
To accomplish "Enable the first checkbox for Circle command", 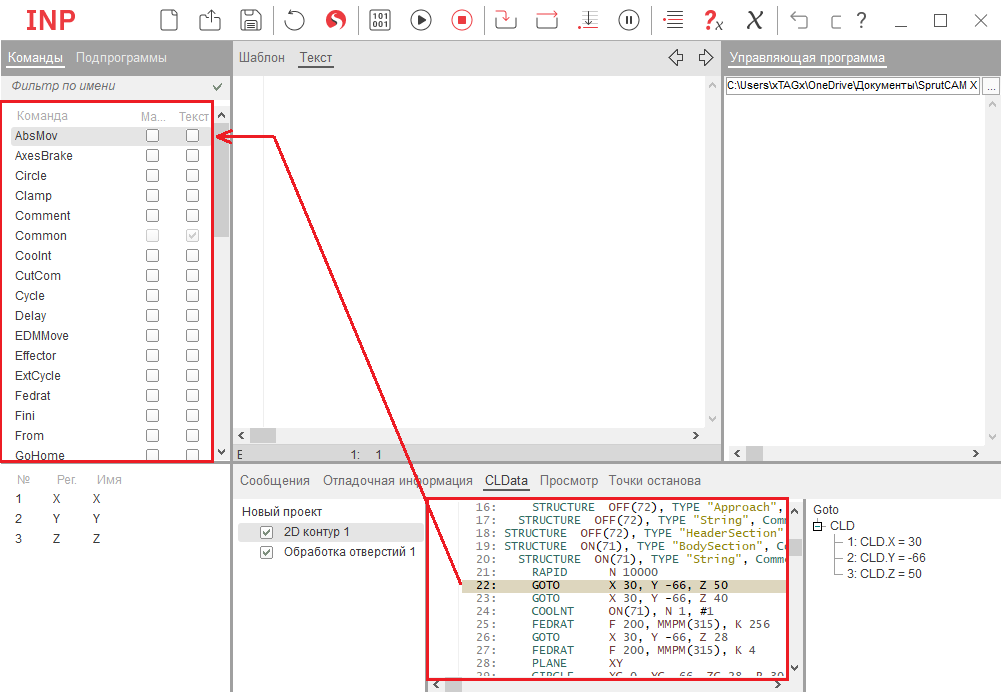I will [152, 176].
